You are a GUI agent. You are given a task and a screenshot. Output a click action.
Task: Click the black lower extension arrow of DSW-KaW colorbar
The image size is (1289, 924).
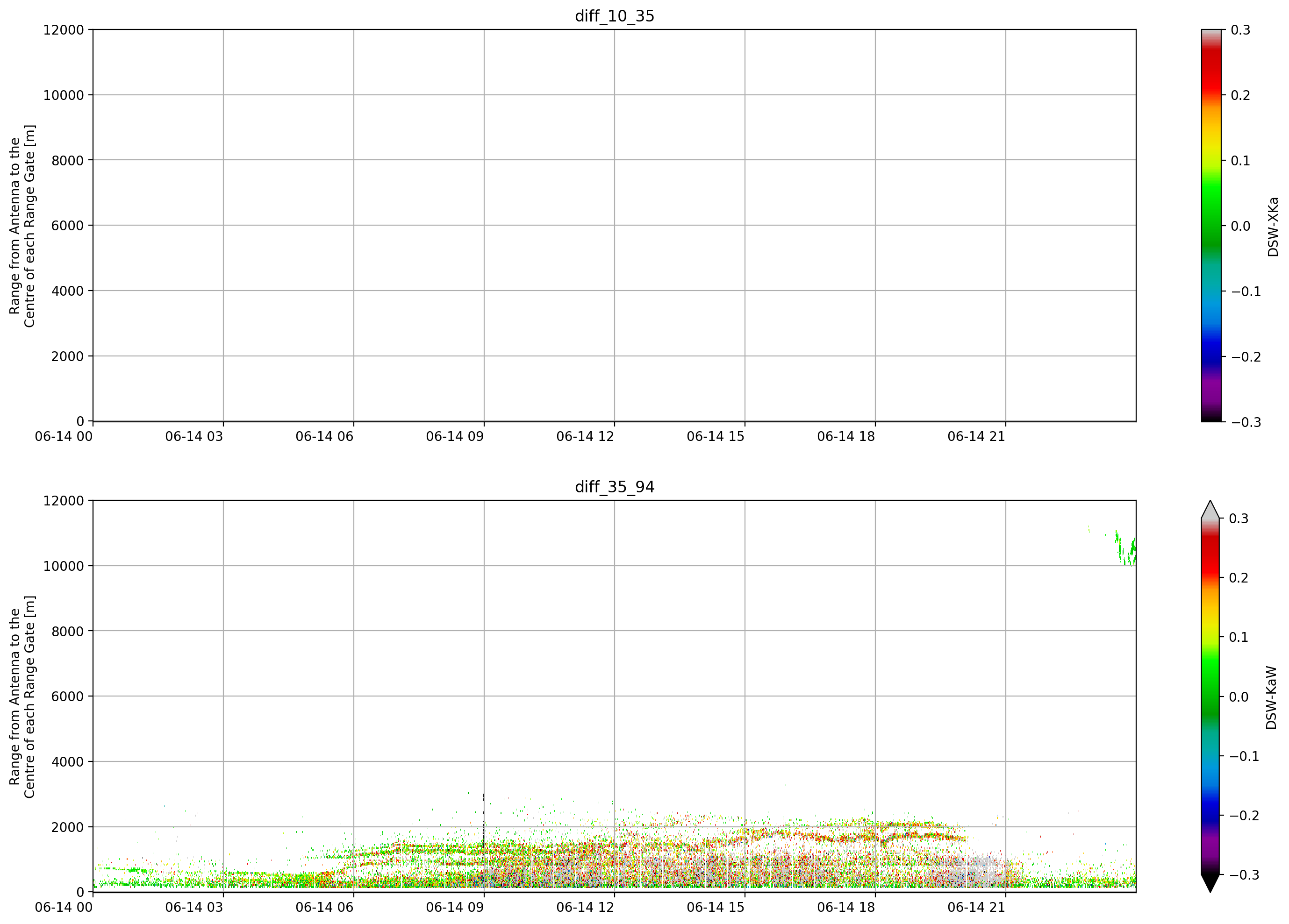(x=1210, y=883)
